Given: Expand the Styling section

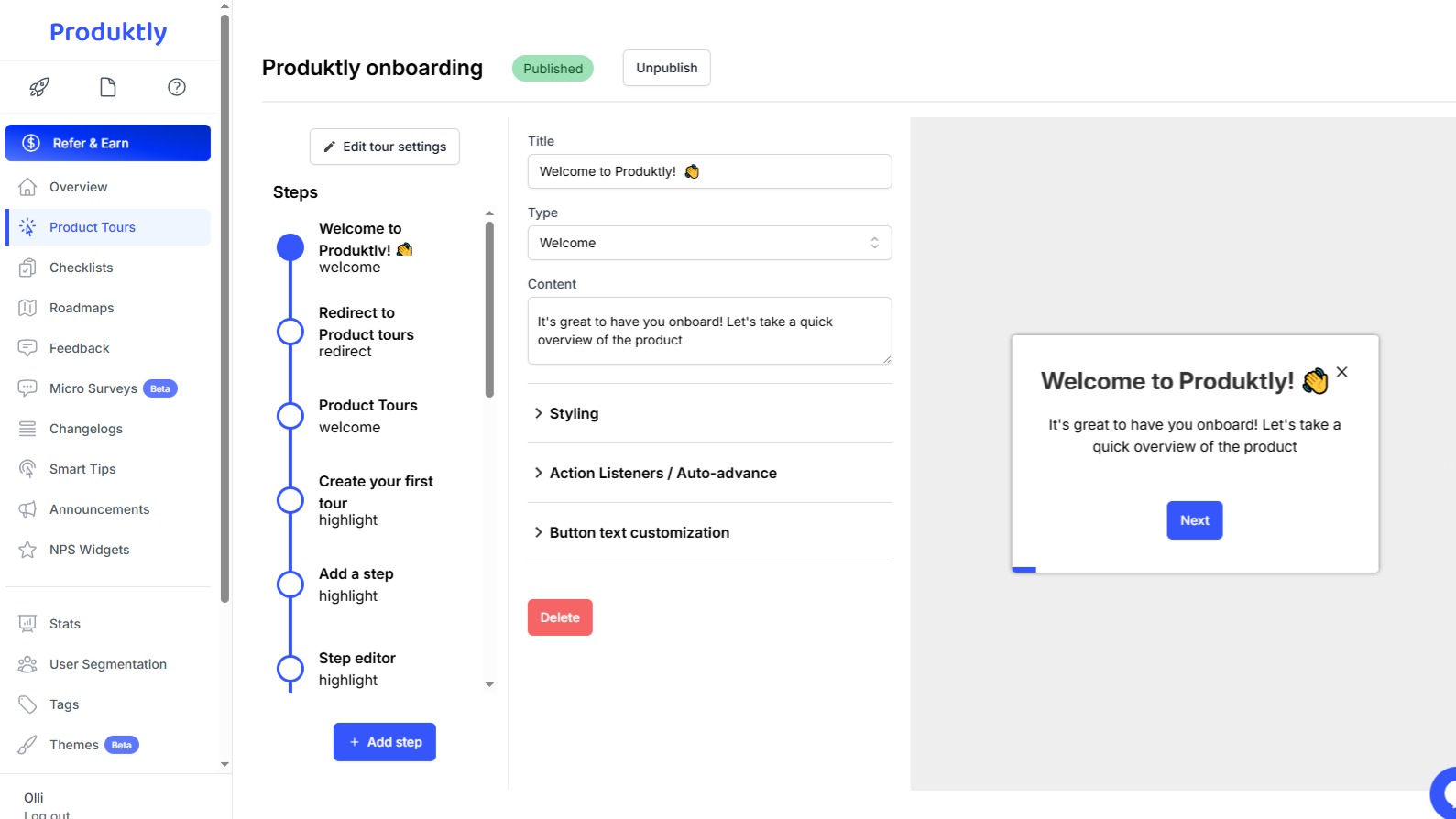Looking at the screenshot, I should pyautogui.click(x=574, y=413).
